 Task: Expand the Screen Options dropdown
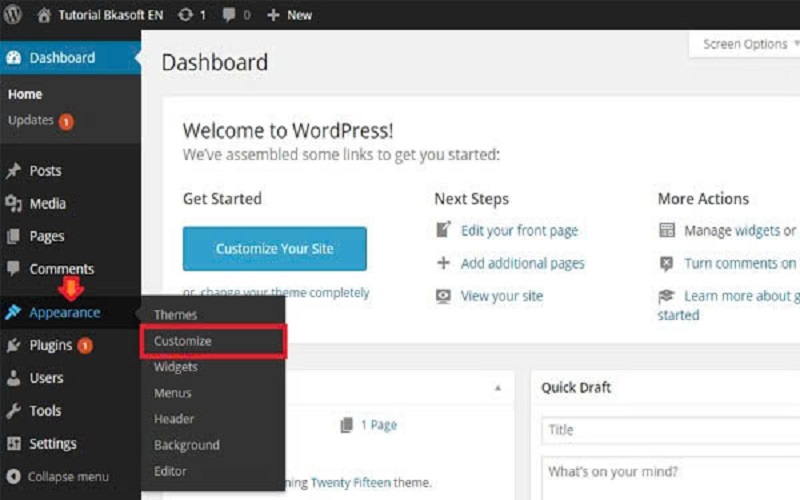click(x=750, y=44)
